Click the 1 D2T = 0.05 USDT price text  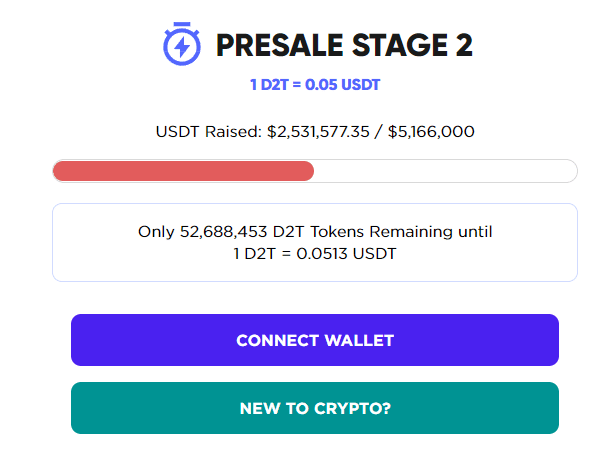(315, 84)
